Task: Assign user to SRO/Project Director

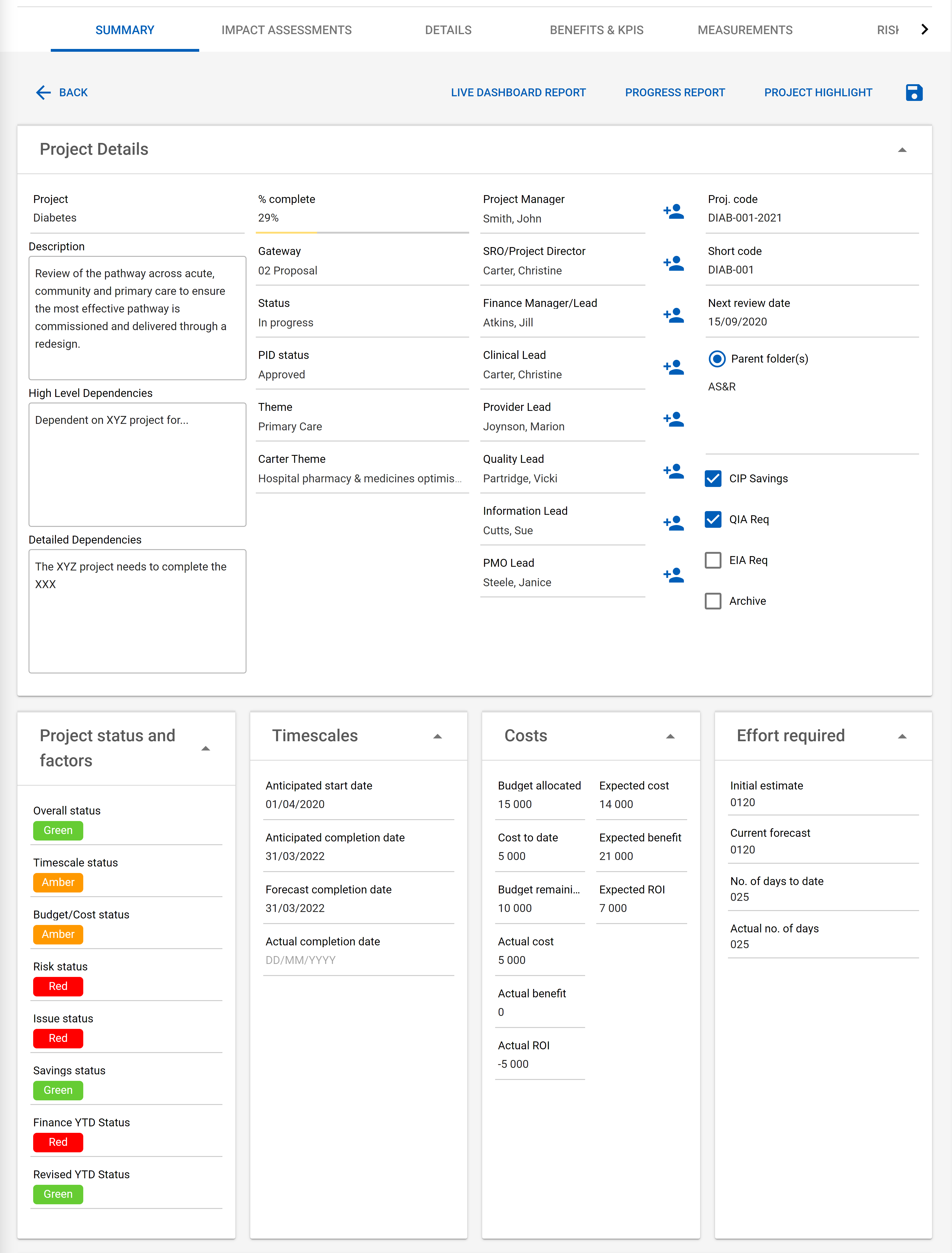Action: pos(673,264)
